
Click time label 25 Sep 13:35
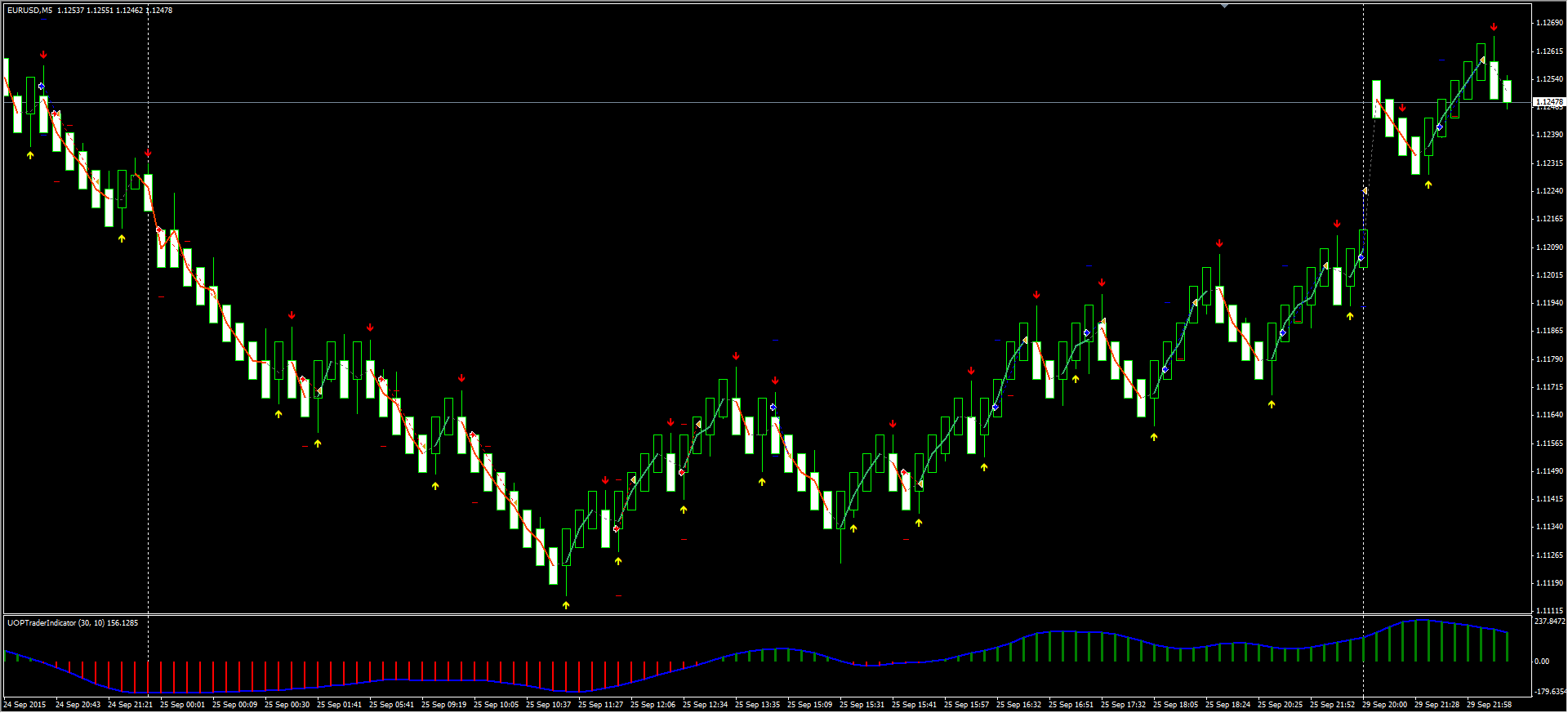pyautogui.click(x=757, y=704)
